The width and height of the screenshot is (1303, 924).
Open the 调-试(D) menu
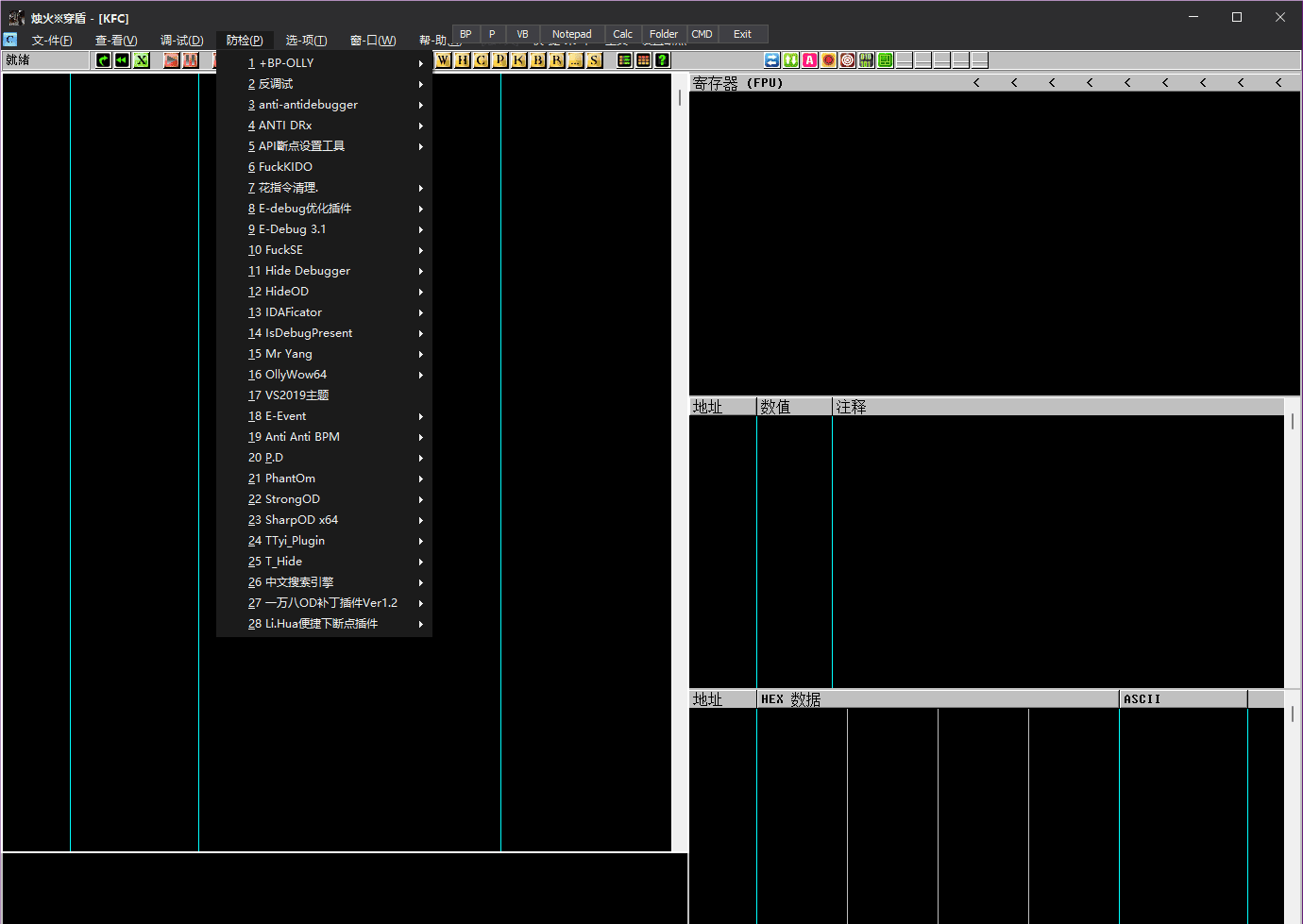(181, 41)
